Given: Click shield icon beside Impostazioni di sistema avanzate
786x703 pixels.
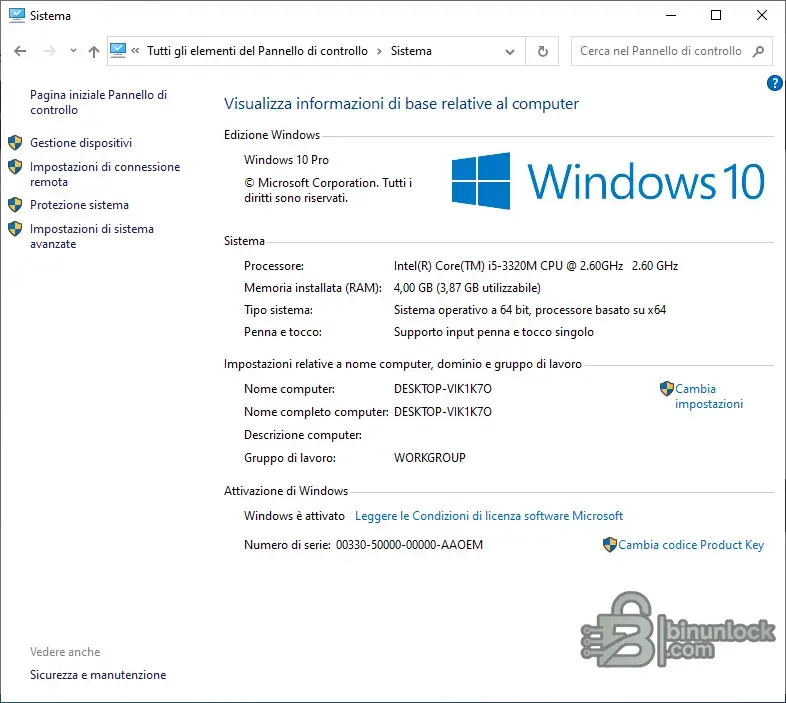Looking at the screenshot, I should pyautogui.click(x=15, y=229).
